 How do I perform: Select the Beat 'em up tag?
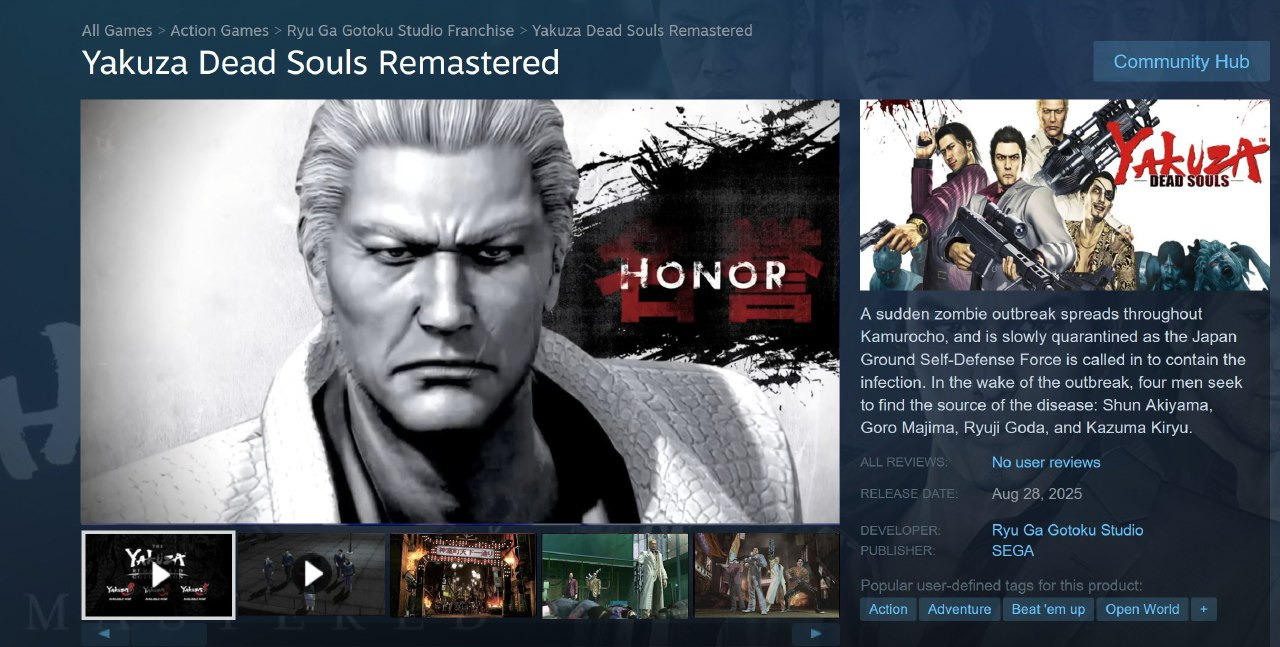1048,609
